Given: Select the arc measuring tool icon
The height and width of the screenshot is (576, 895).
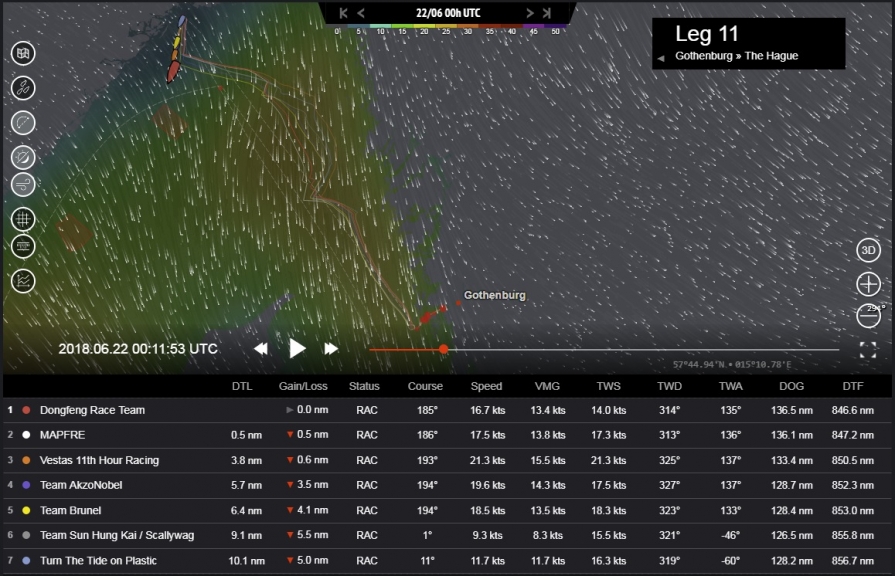Looking at the screenshot, I should coord(23,123).
